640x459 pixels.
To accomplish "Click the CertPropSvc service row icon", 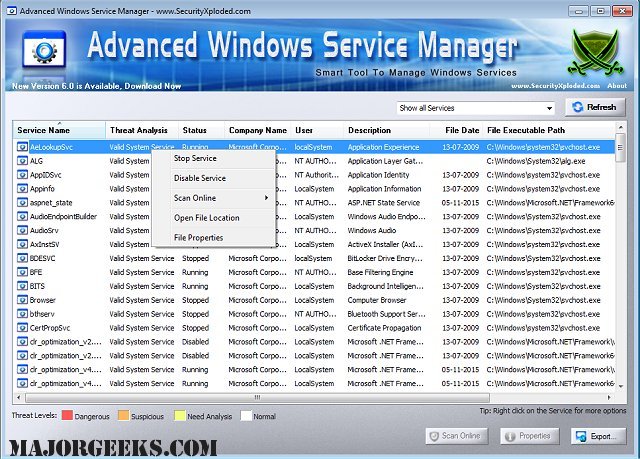I will (22, 328).
